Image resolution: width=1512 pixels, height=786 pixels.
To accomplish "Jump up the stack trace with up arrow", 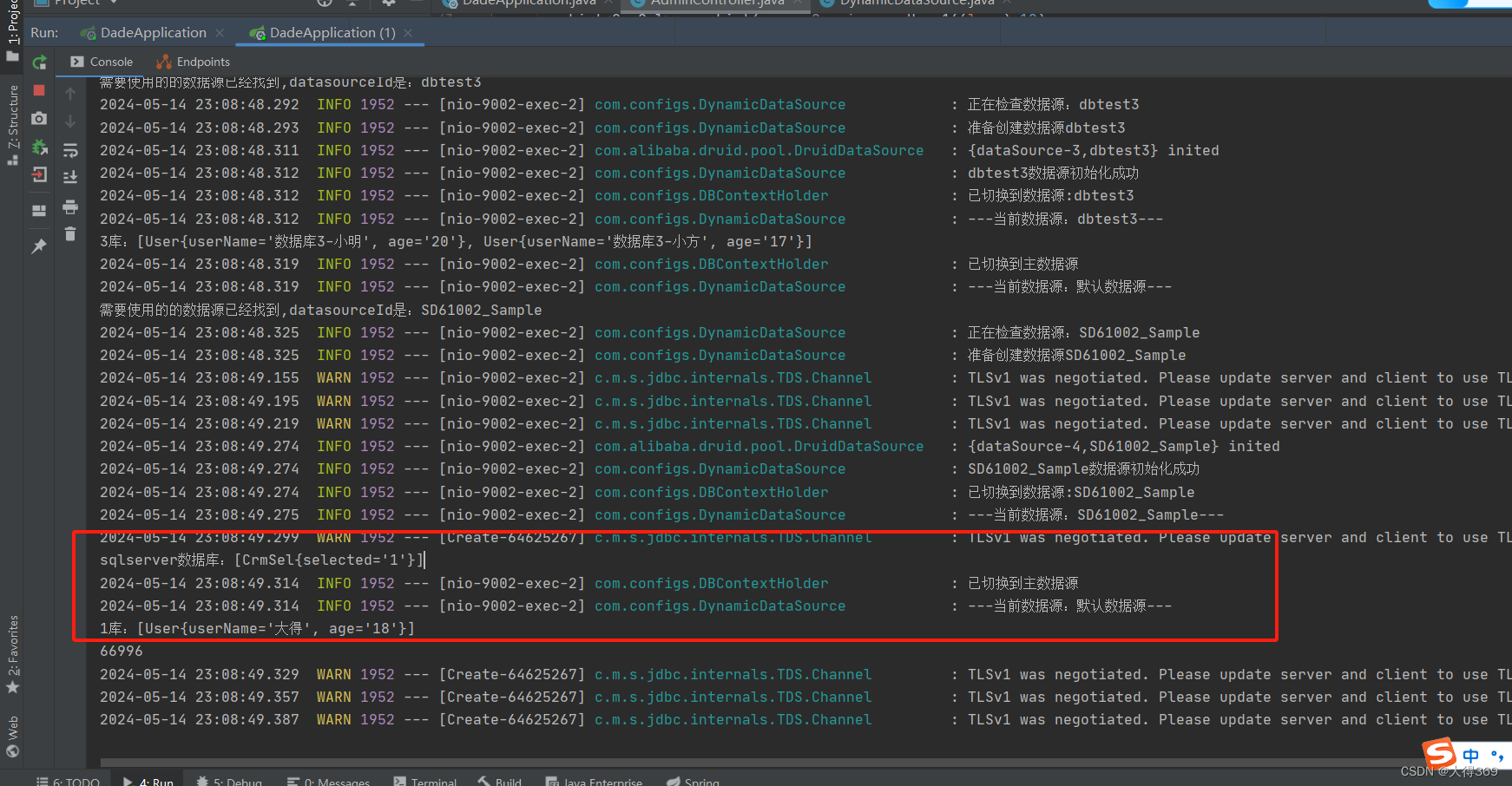I will coord(70,93).
